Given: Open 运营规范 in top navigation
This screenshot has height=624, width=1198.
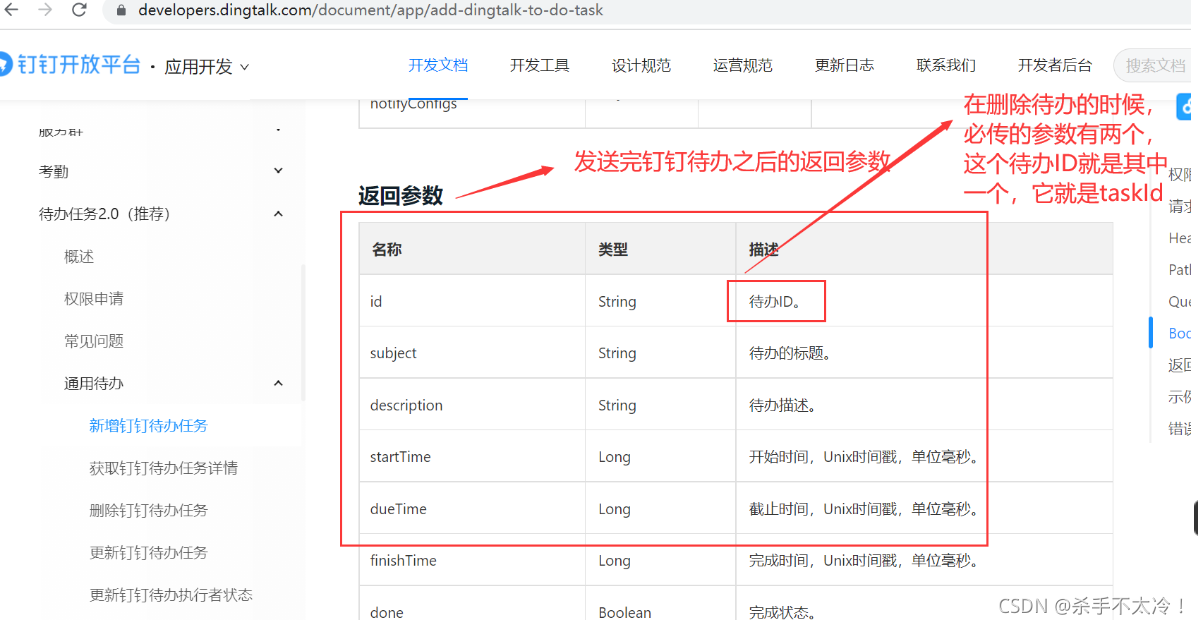Looking at the screenshot, I should pyautogui.click(x=743, y=66).
